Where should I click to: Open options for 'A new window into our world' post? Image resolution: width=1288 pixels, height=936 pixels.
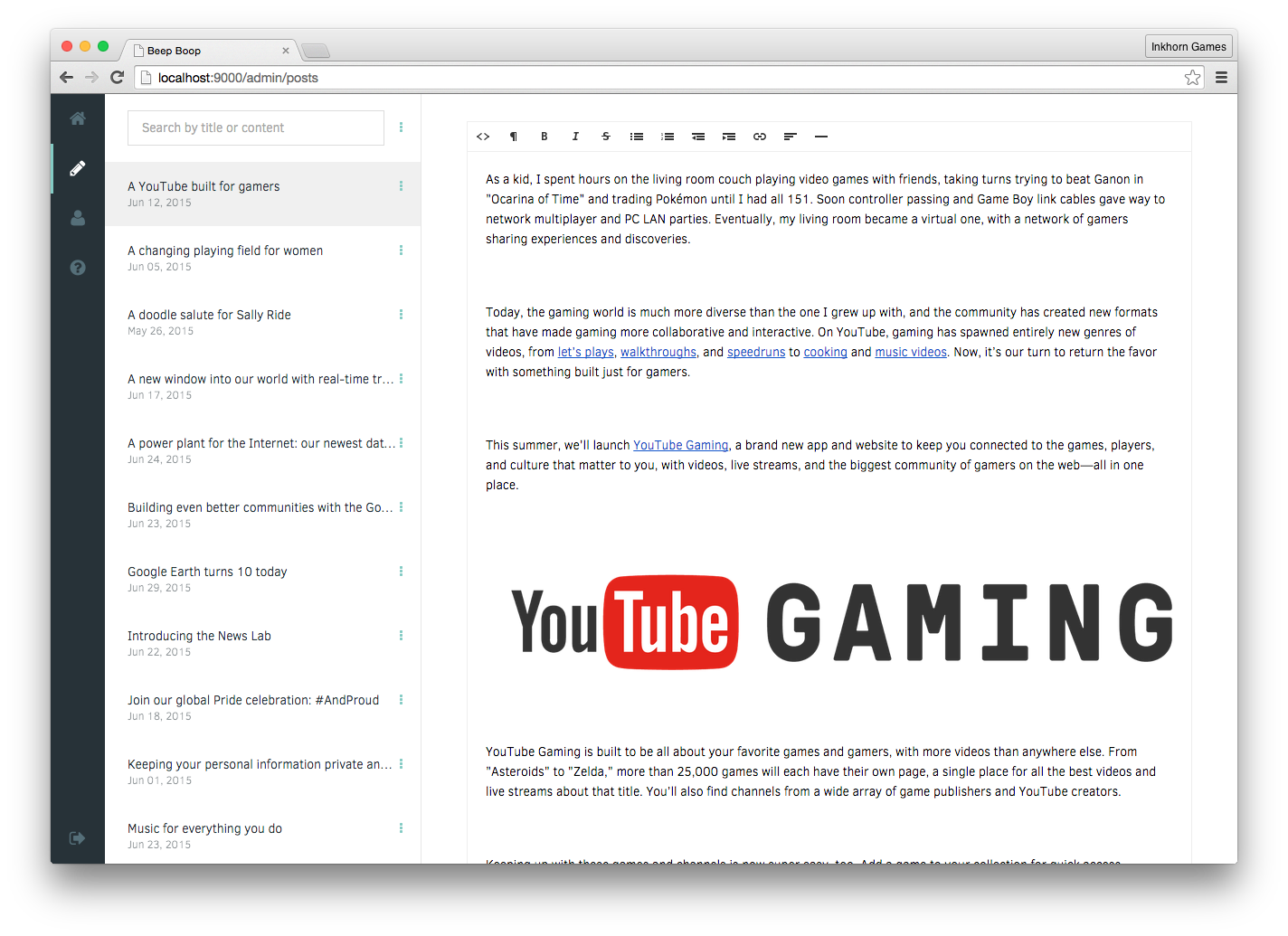[x=401, y=379]
